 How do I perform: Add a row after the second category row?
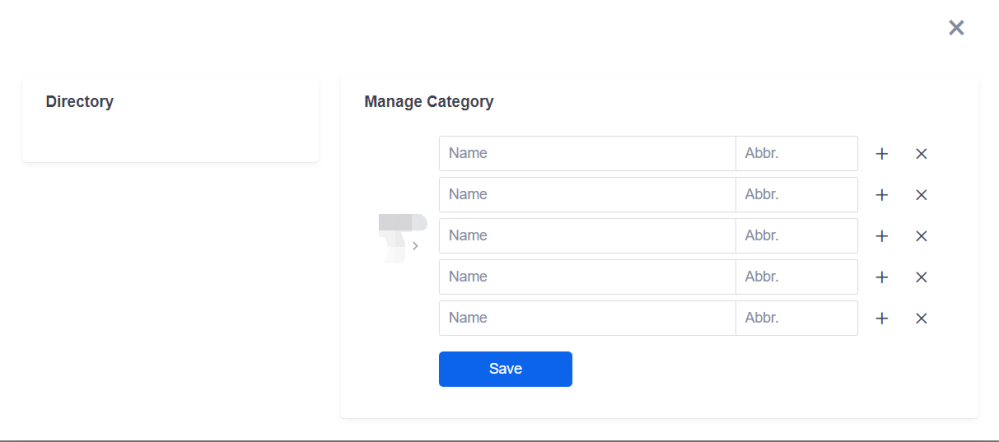(x=882, y=195)
